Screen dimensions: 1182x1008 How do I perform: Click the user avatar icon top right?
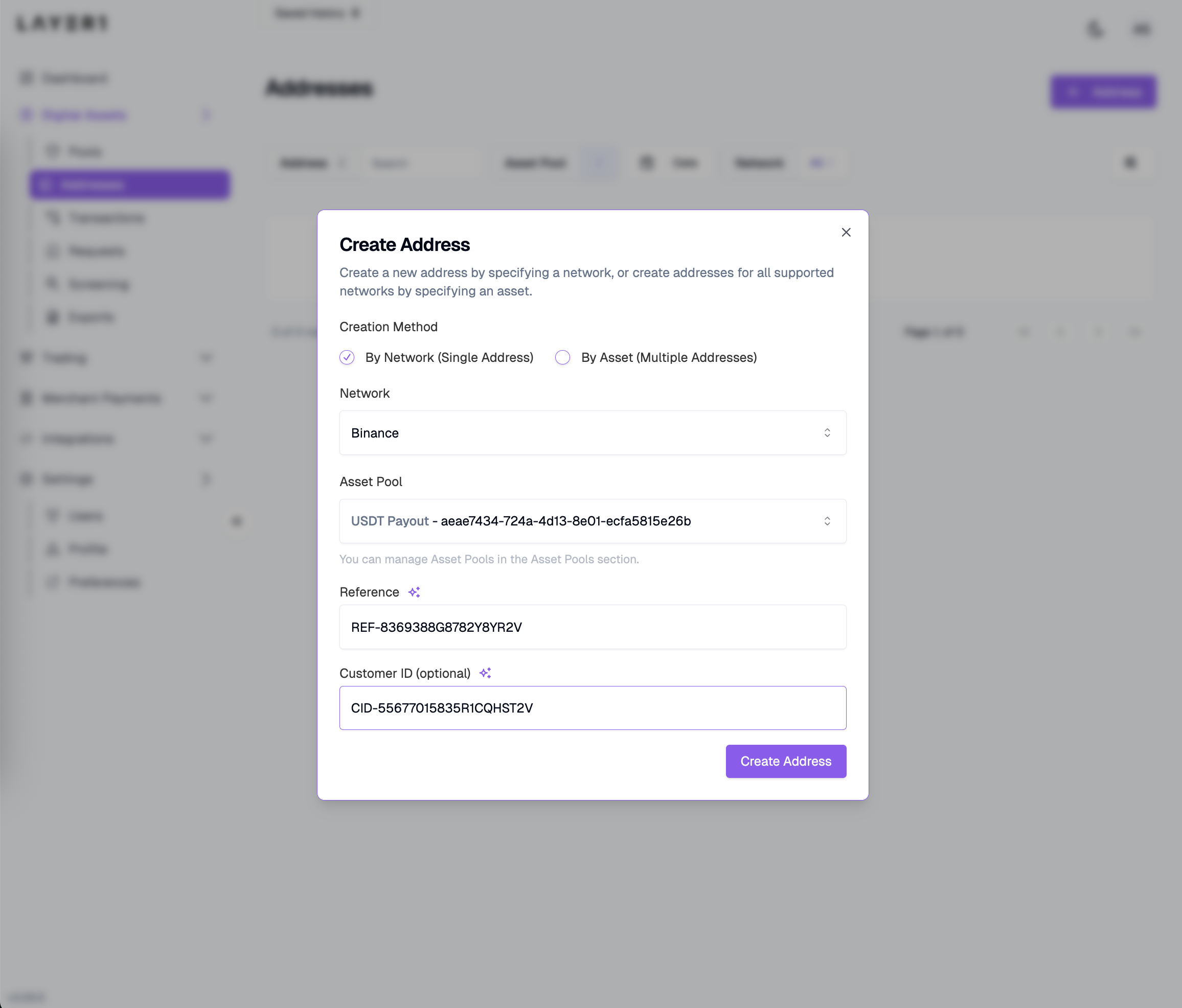coord(1142,29)
